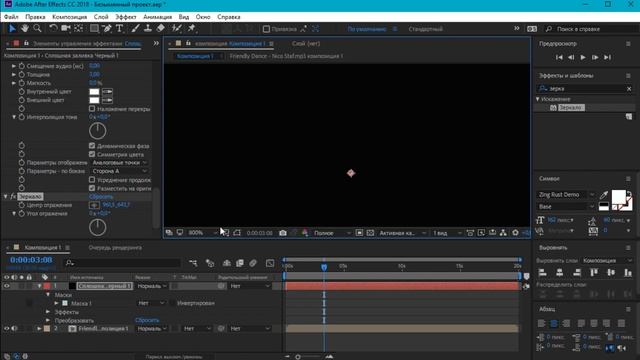Select the Pen tool
This screenshot has width=640, height=360.
tap(107, 28)
